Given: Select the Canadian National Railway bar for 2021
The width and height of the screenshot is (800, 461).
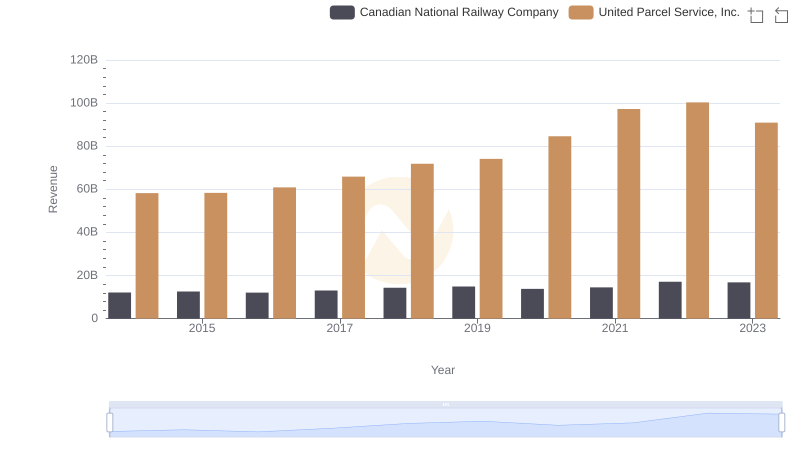Looking at the screenshot, I should (x=601, y=303).
